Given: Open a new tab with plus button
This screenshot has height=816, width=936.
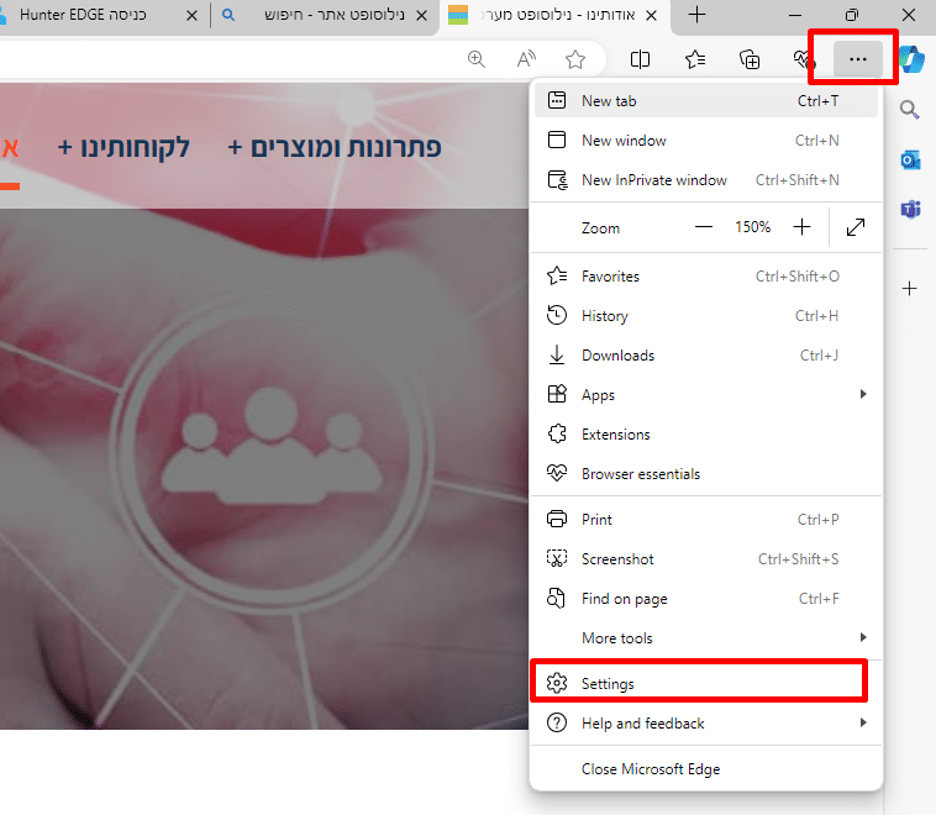Looking at the screenshot, I should tap(697, 14).
